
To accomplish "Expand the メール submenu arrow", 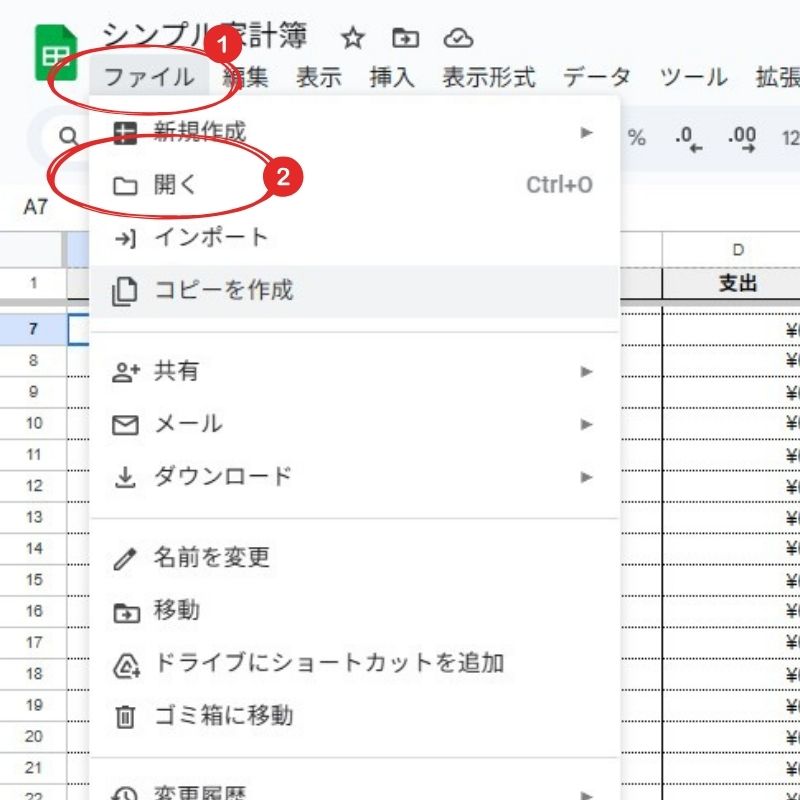I will tap(586, 424).
